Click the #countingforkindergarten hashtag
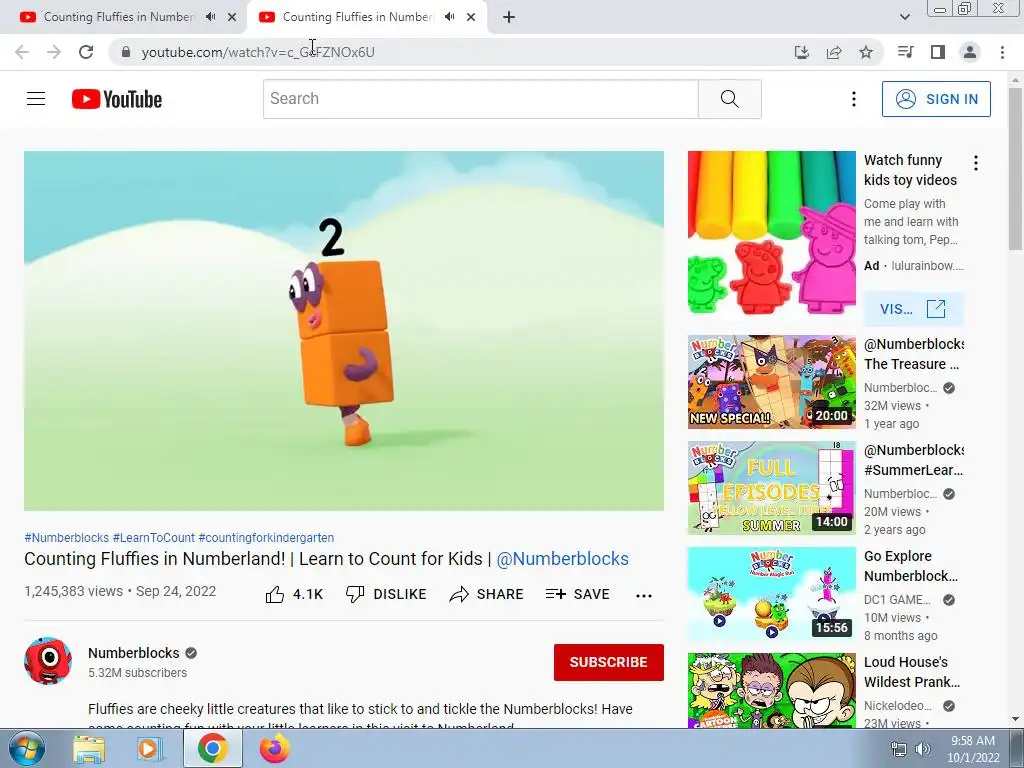This screenshot has width=1024, height=768. [x=266, y=537]
